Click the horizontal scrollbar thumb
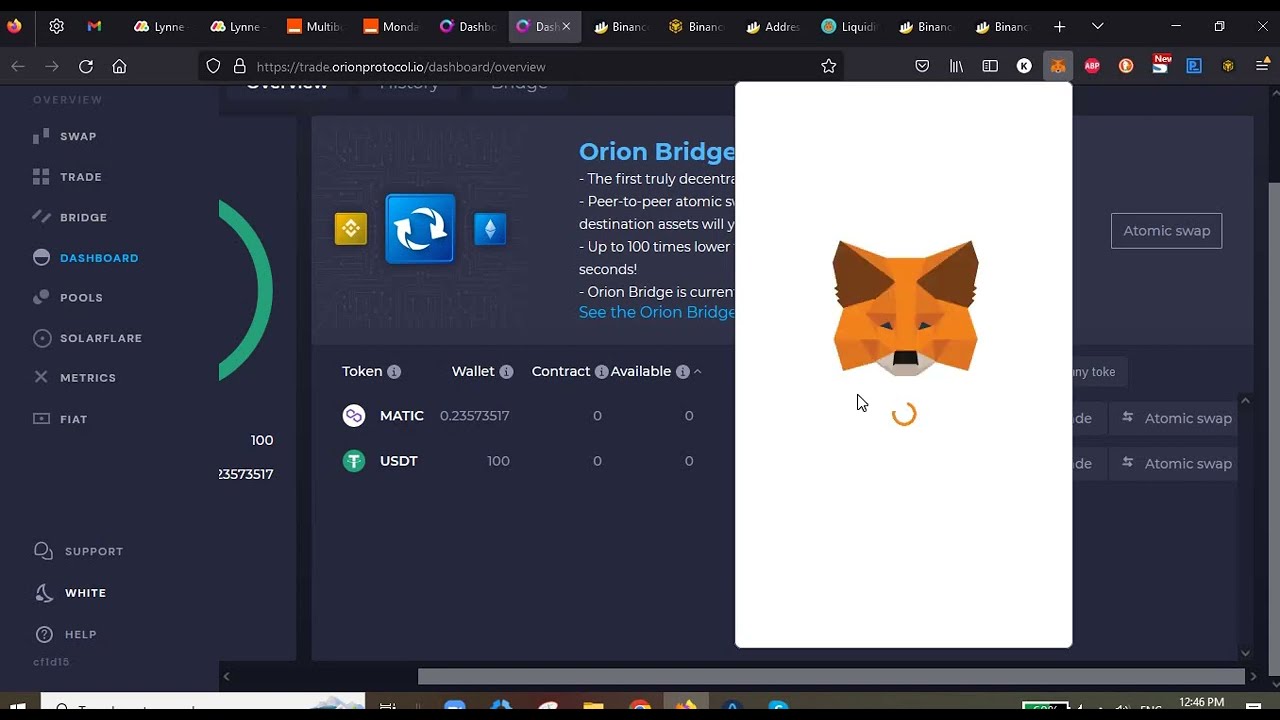 point(831,677)
